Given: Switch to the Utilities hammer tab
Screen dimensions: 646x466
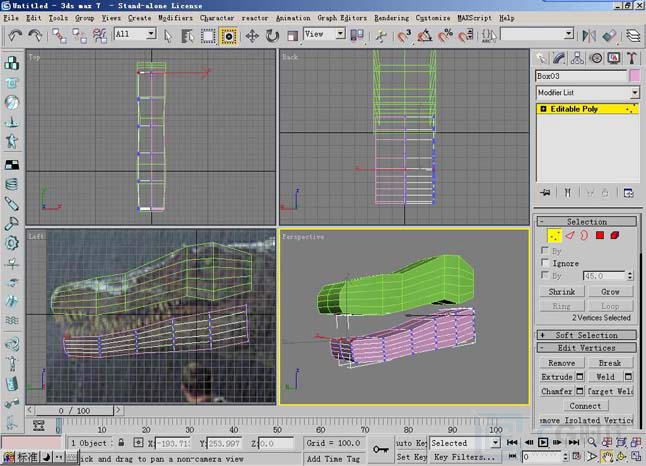Looking at the screenshot, I should pyautogui.click(x=632, y=59).
